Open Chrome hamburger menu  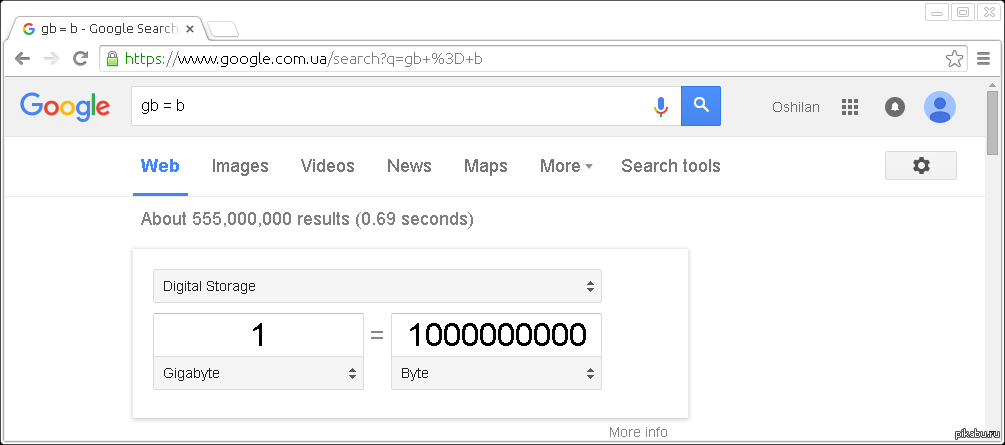(984, 58)
